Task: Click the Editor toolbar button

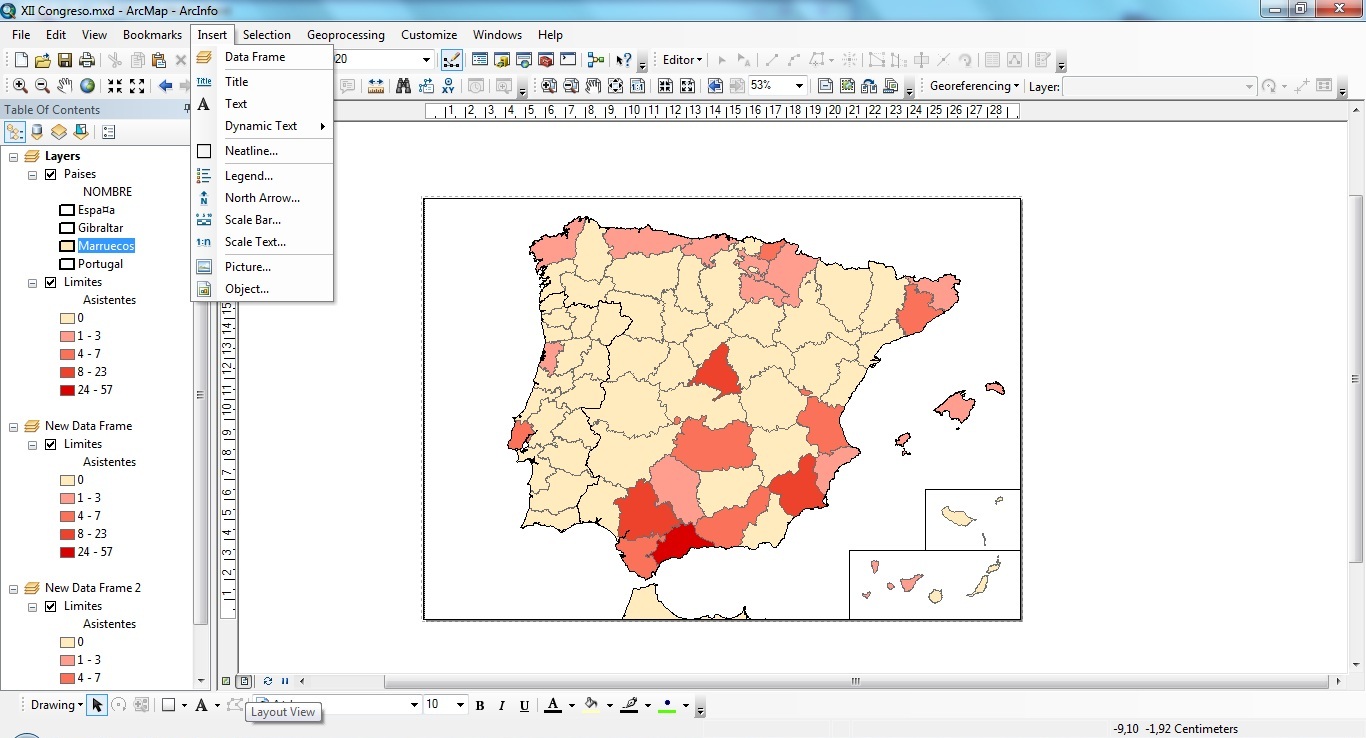Action: (x=678, y=59)
